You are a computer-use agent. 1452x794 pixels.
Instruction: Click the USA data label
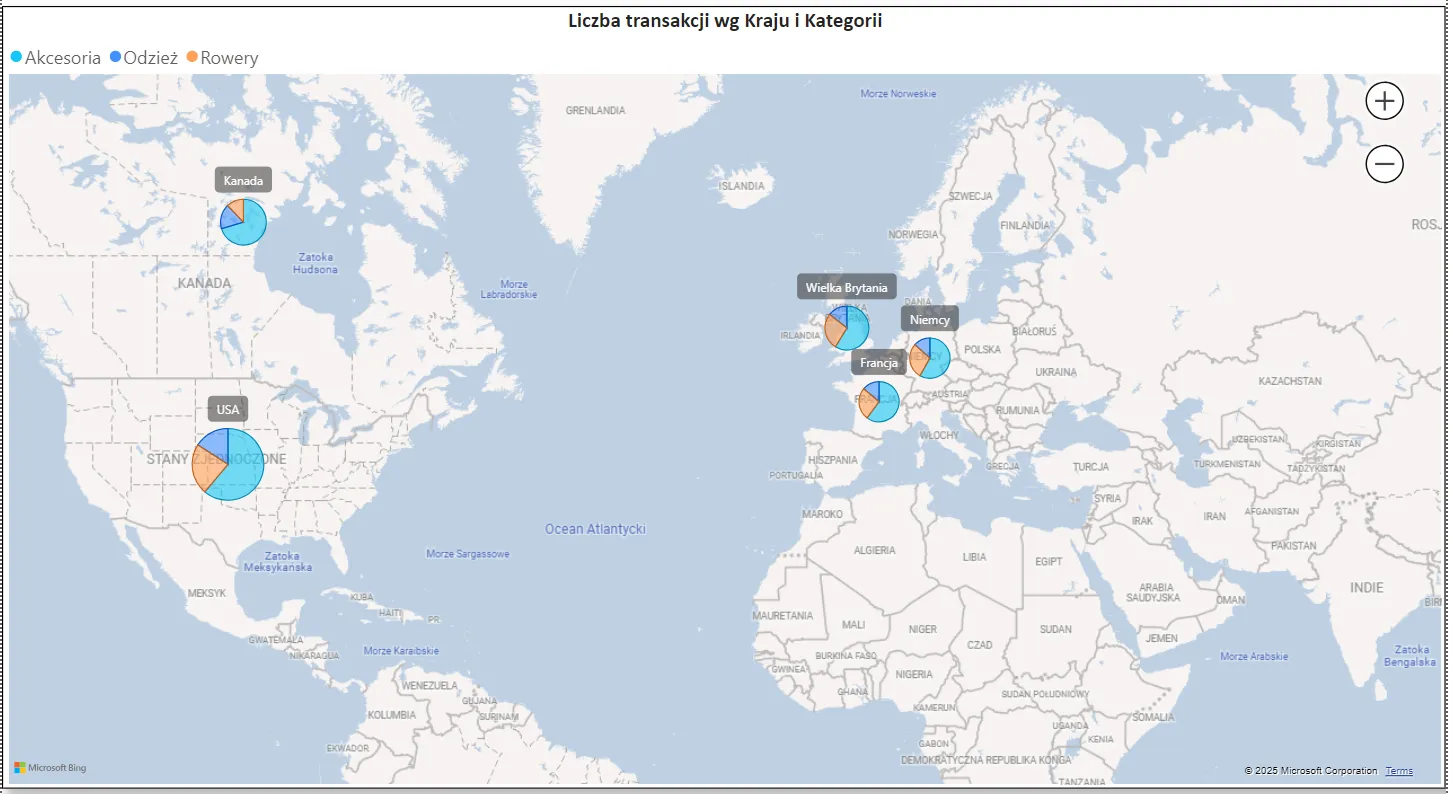(228, 409)
